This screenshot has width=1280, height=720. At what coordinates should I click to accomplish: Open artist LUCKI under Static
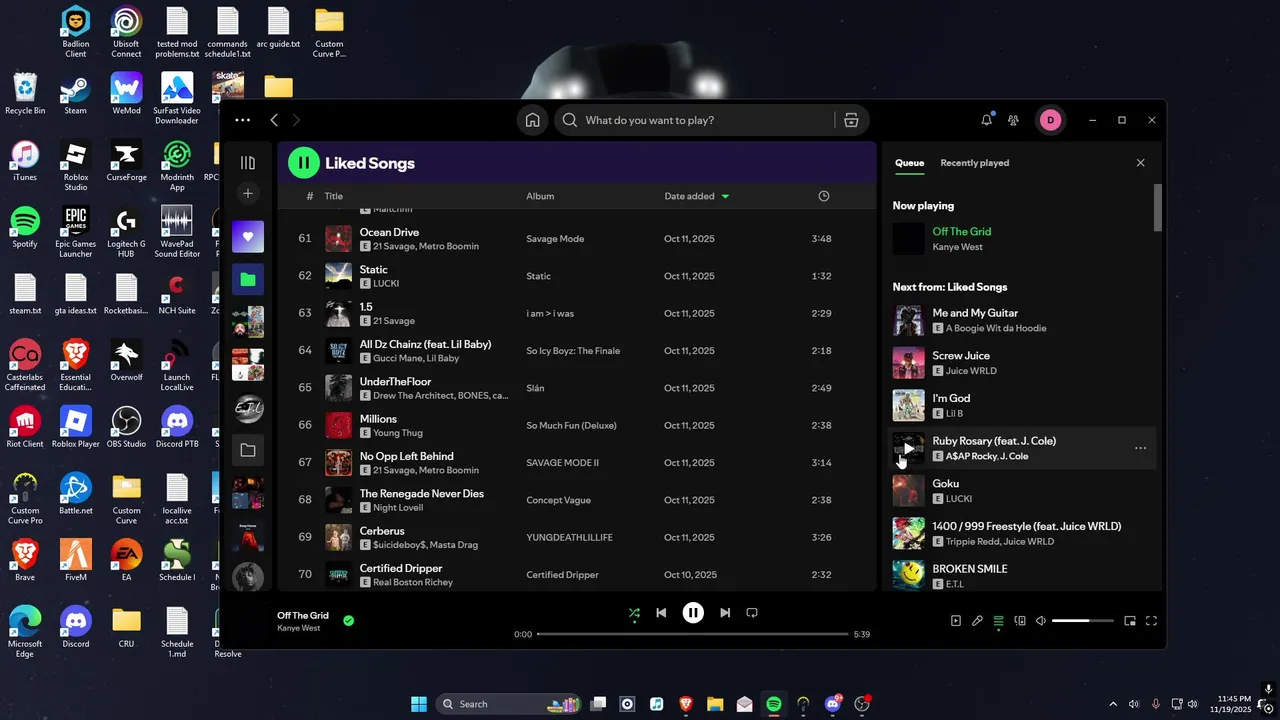click(385, 283)
